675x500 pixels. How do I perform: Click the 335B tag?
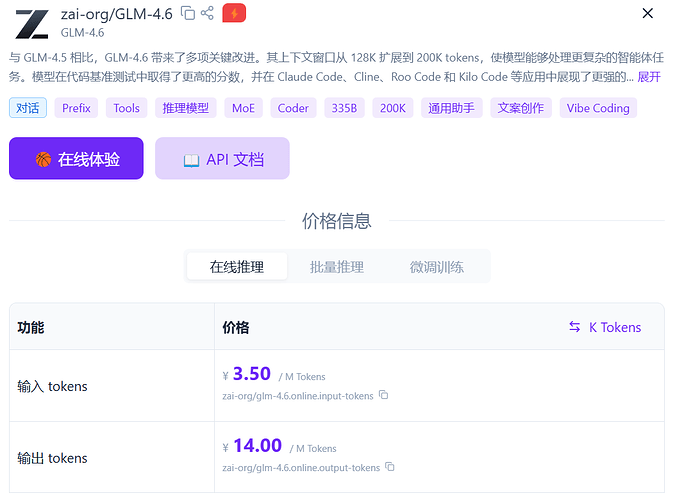(344, 108)
